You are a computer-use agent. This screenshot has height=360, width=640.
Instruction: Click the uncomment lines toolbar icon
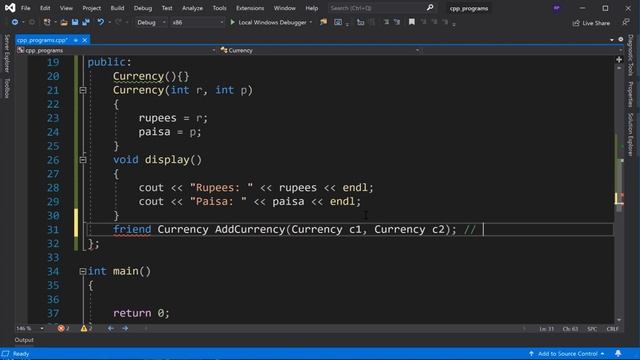(397, 22)
